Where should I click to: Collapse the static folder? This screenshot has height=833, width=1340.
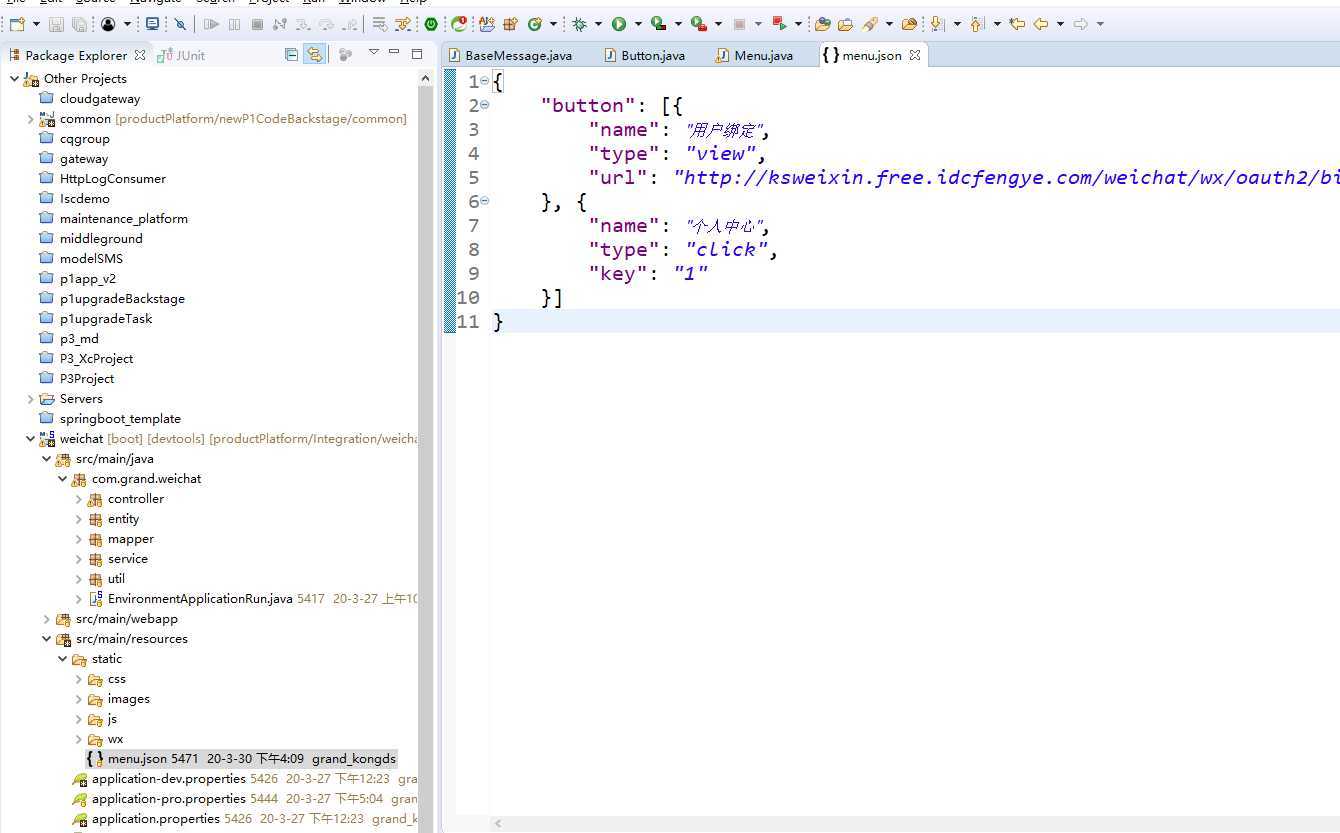(x=63, y=659)
